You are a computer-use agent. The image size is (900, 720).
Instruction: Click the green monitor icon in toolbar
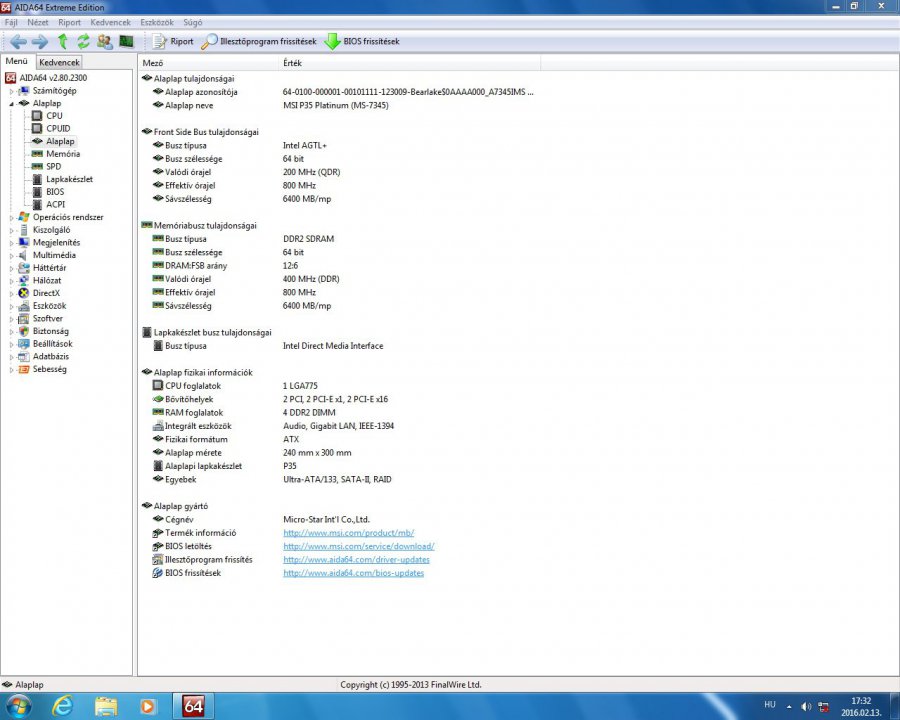click(126, 41)
